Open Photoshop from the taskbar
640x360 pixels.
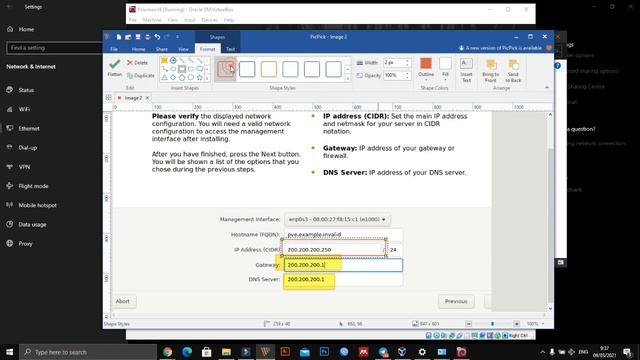[x=324, y=351]
